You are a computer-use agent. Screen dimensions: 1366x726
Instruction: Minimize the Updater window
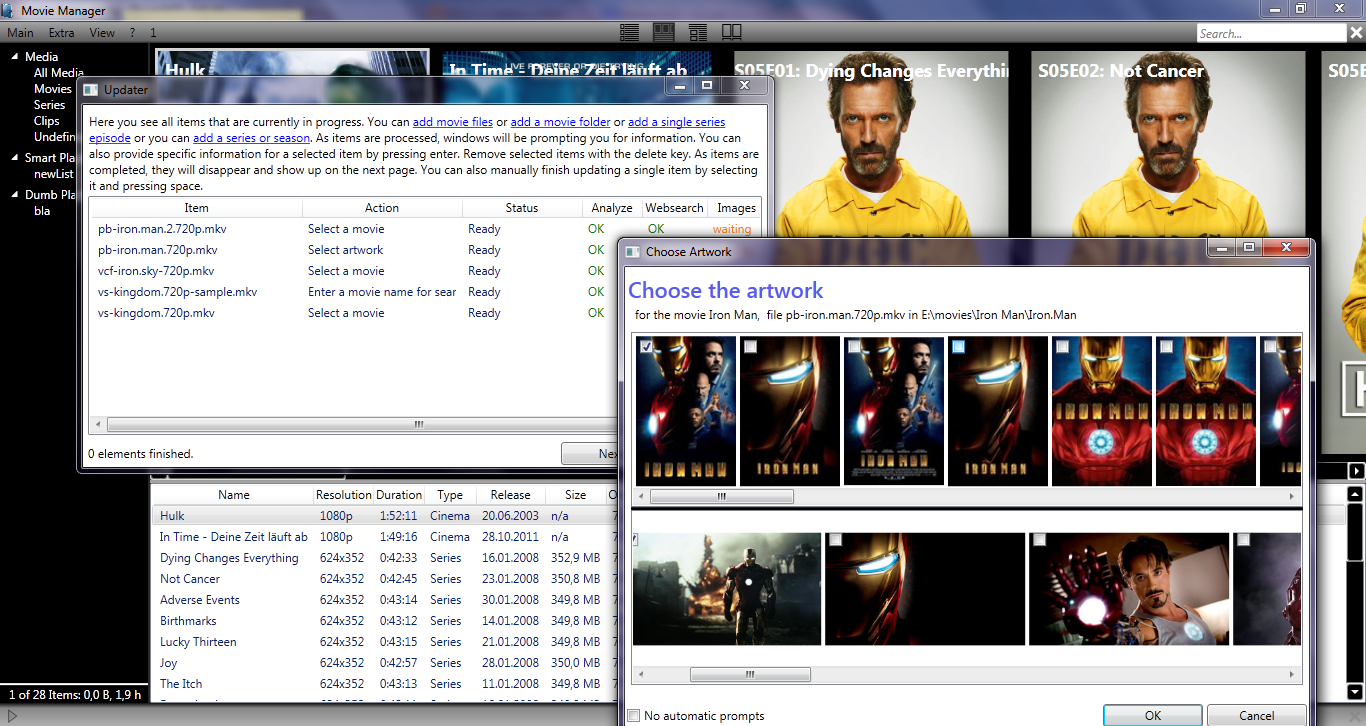coord(679,86)
